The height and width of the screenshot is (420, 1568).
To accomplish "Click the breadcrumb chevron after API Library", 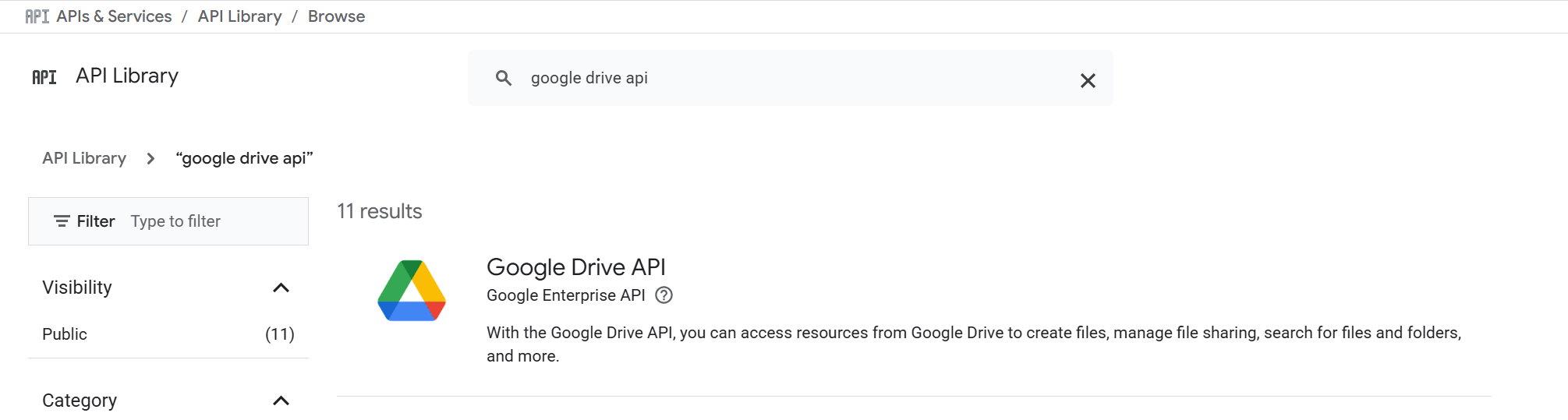I will (x=150, y=159).
